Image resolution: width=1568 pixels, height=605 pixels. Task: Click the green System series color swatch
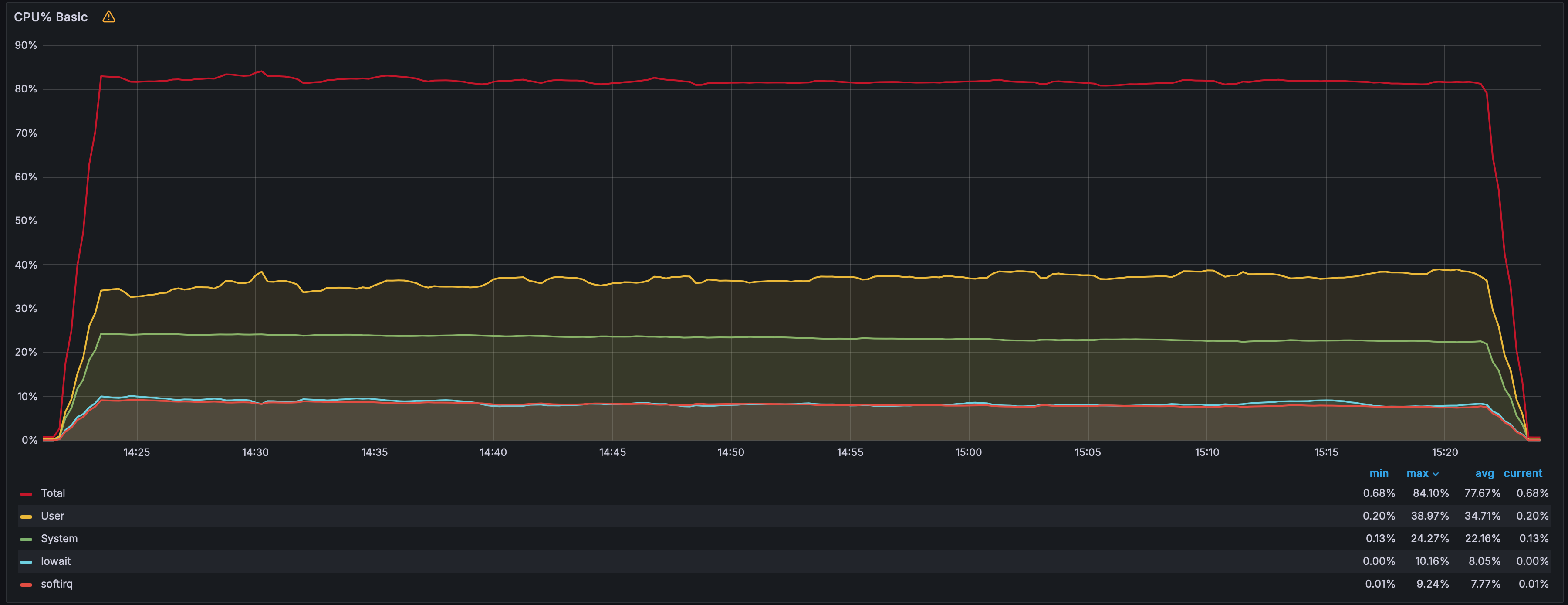click(x=26, y=539)
